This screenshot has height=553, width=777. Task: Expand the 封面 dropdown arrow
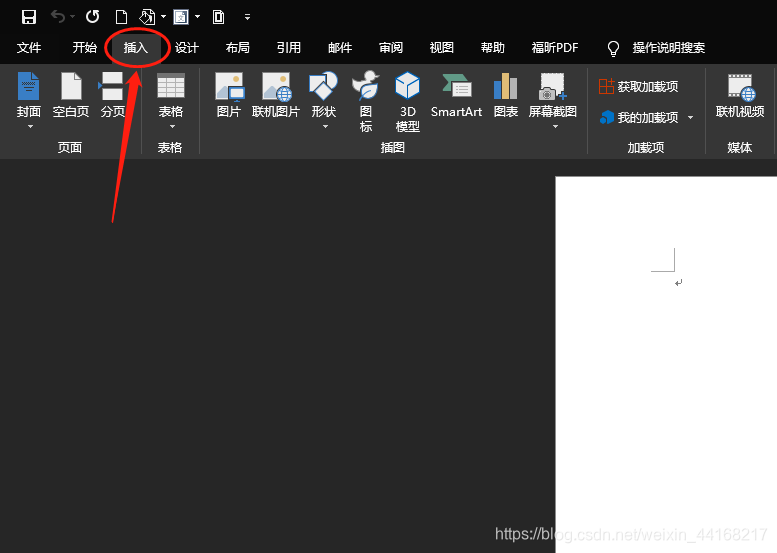coord(30,127)
